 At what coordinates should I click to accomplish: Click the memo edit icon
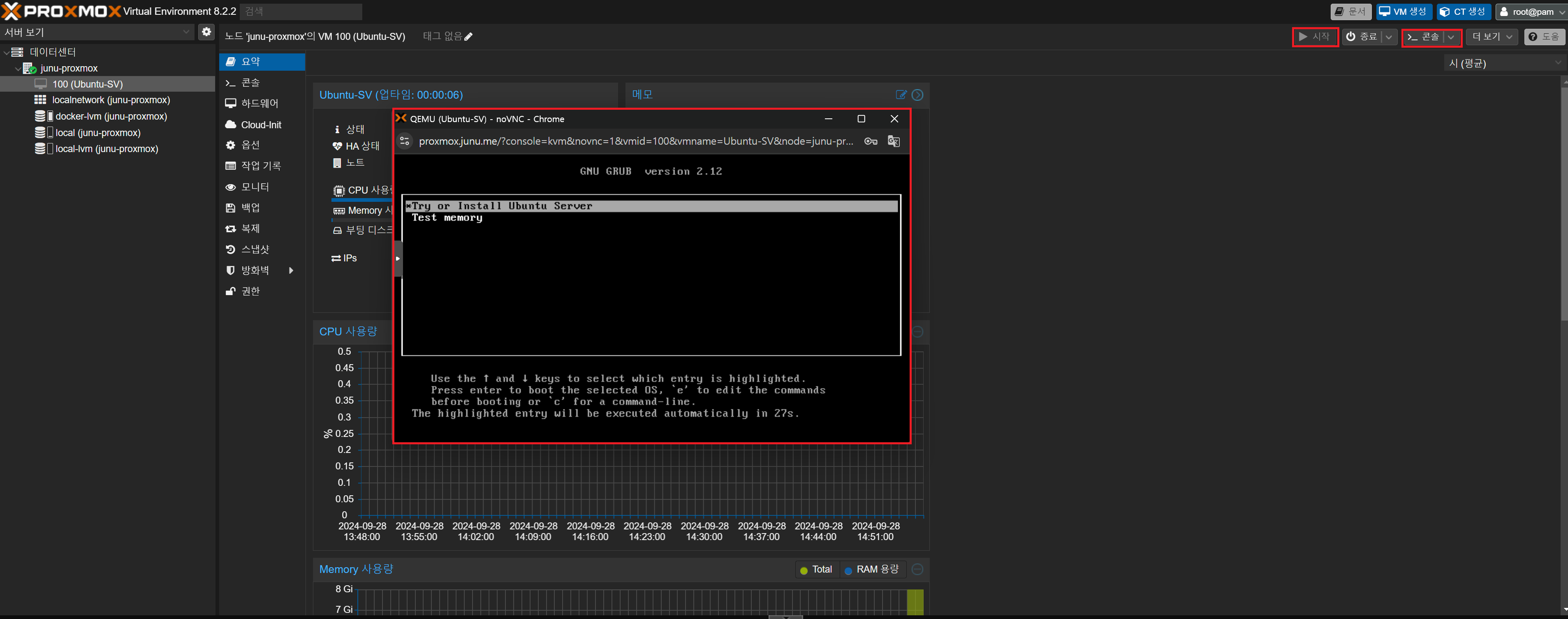[x=901, y=95]
